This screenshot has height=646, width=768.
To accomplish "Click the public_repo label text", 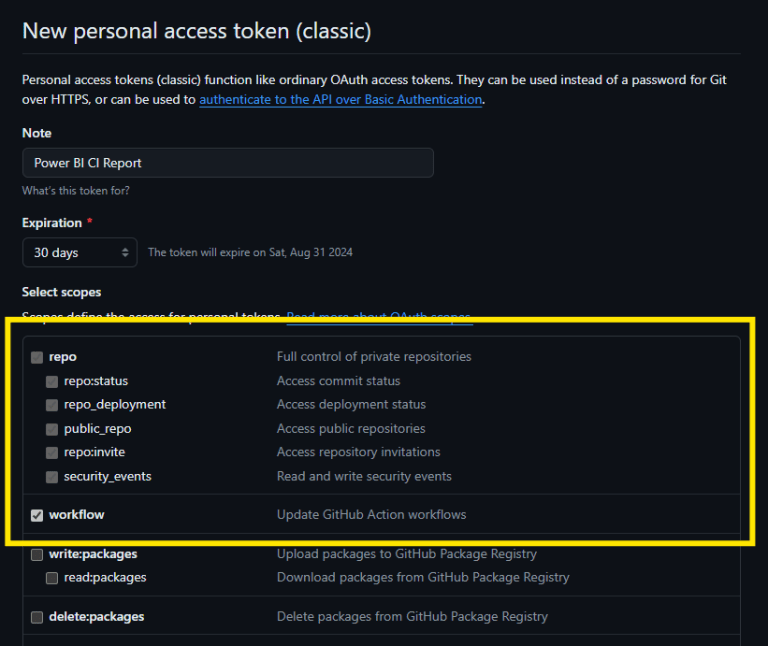I will point(97,429).
